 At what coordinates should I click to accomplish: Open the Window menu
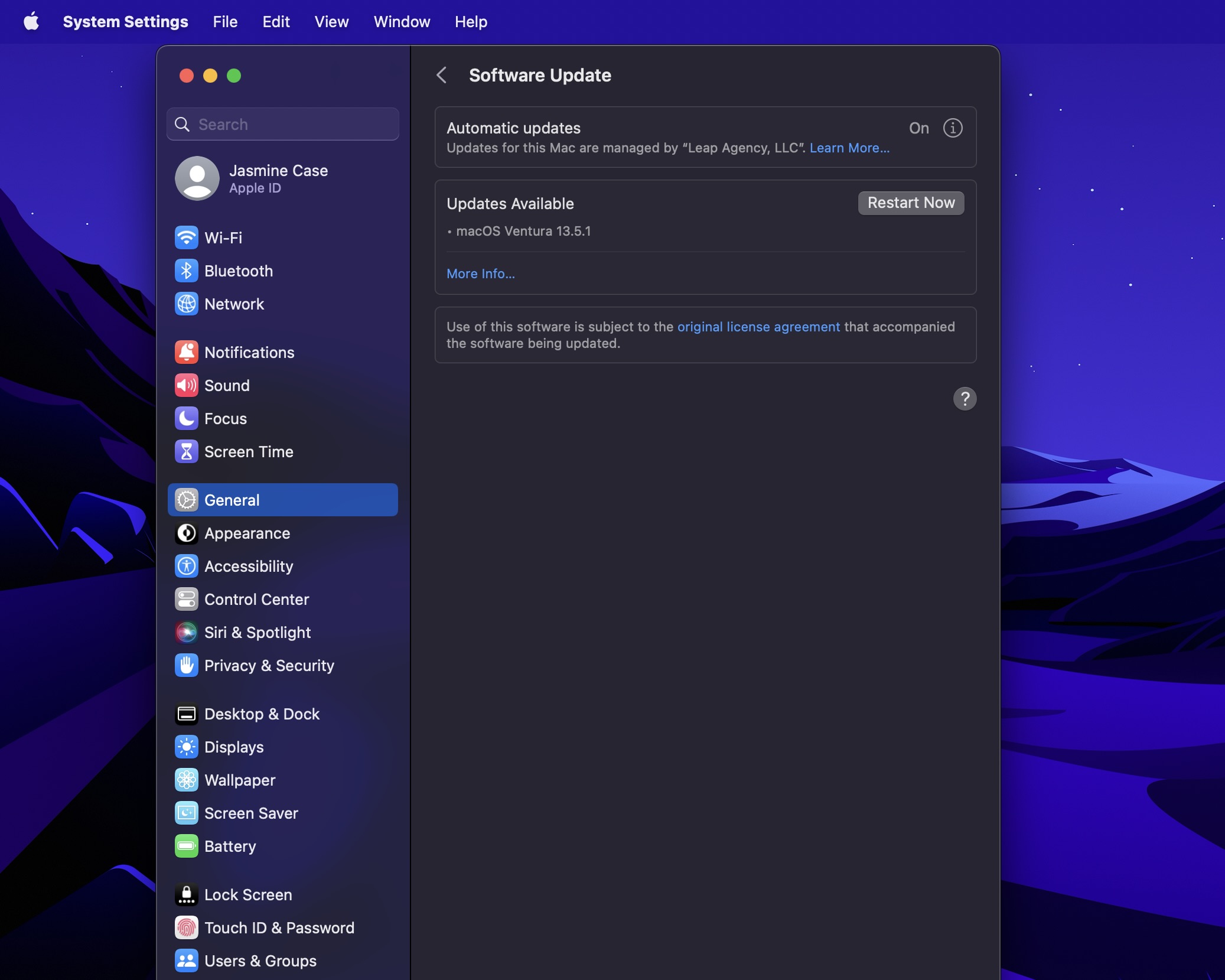pos(402,22)
